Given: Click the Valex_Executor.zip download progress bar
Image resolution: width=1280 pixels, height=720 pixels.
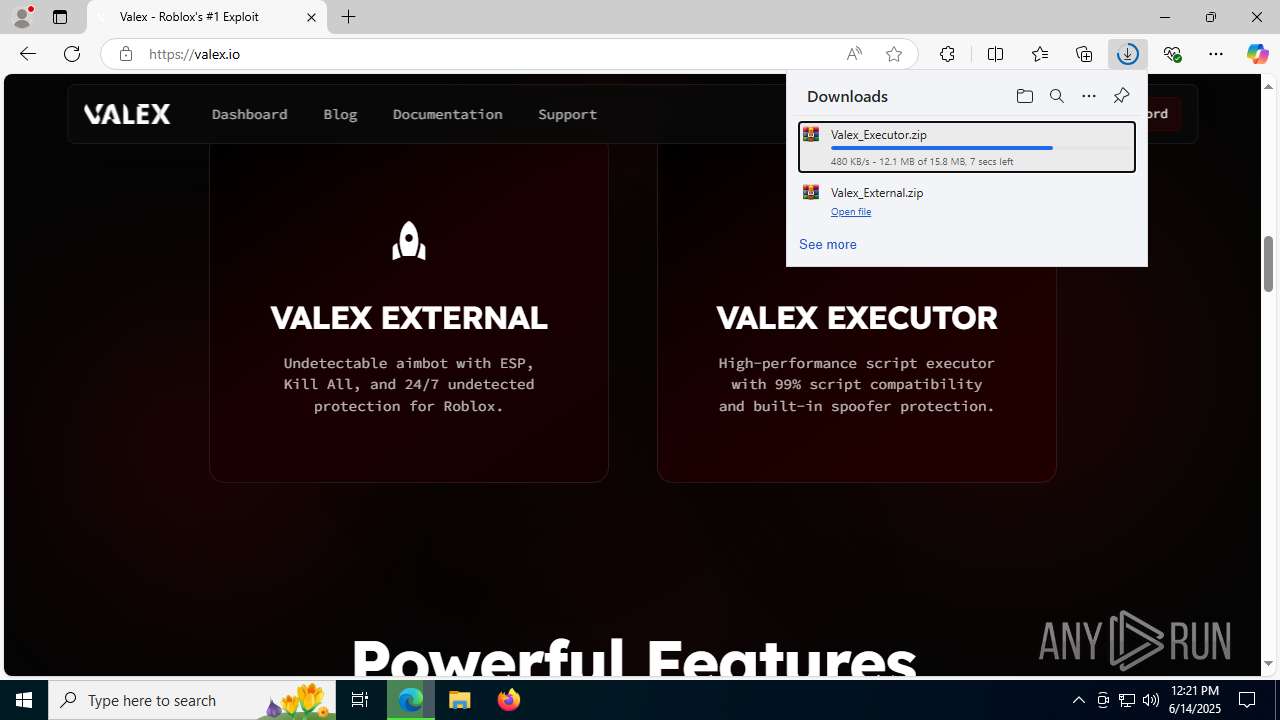Looking at the screenshot, I should click(x=981, y=148).
